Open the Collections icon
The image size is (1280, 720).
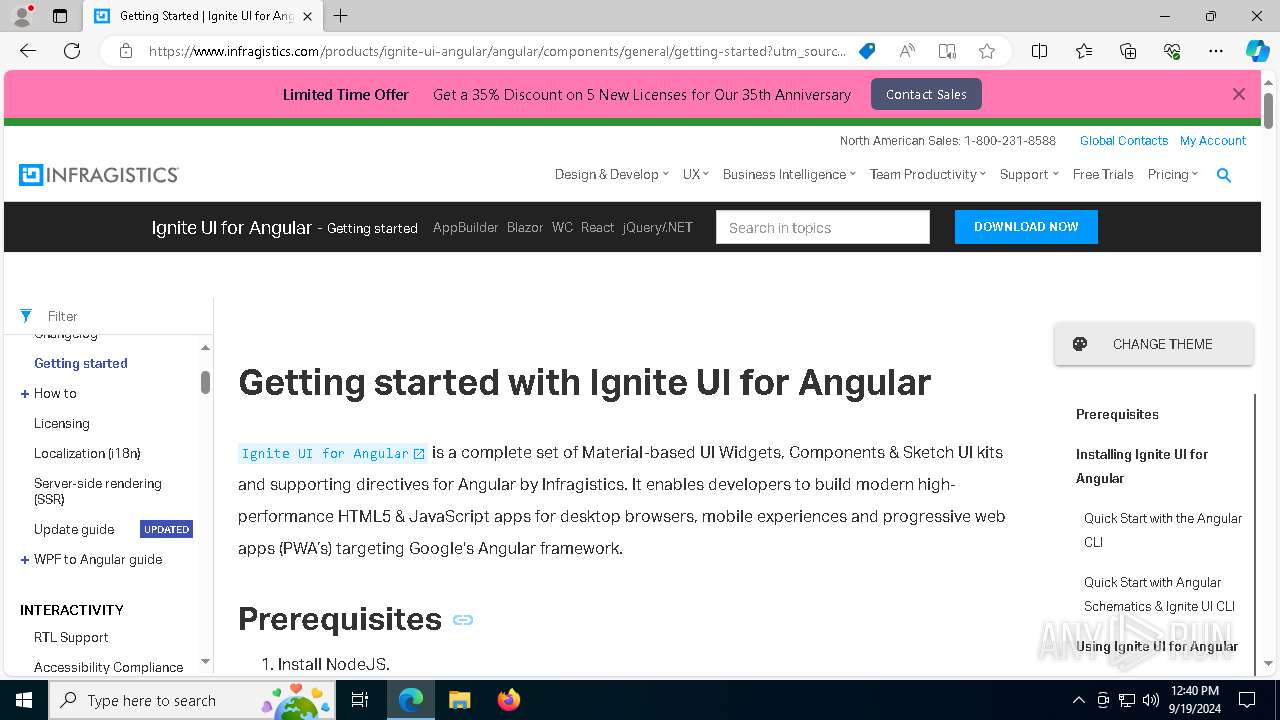[1128, 51]
